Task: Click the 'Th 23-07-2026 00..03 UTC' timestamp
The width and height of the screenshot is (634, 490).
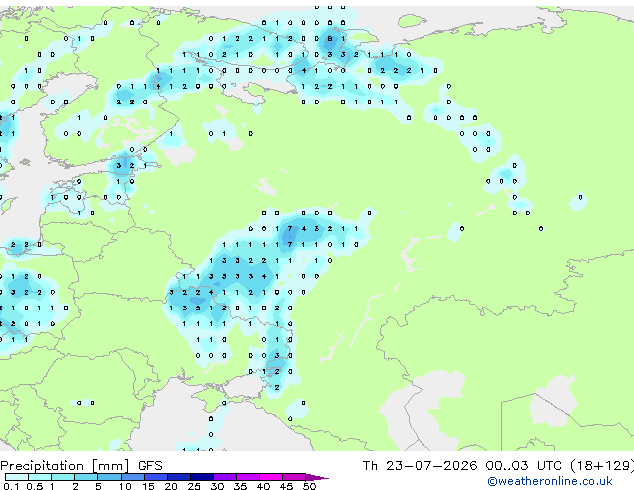Action: (464, 466)
